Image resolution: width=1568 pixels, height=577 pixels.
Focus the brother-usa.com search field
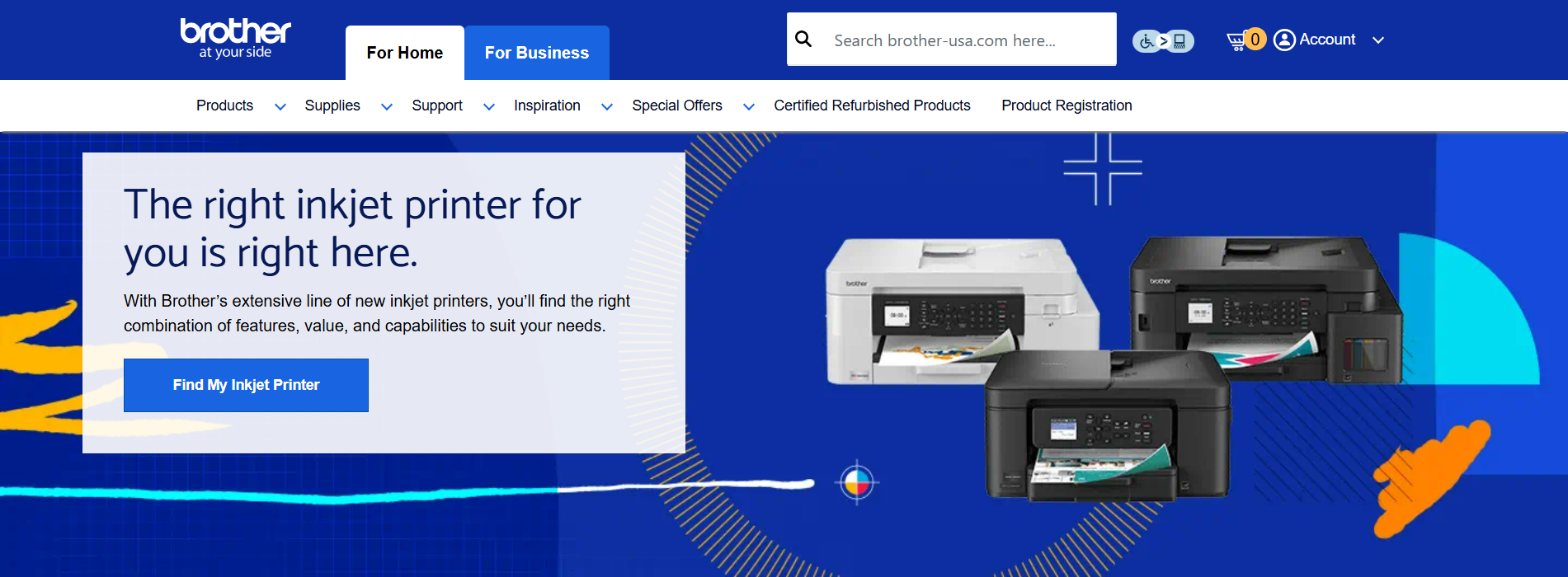965,40
